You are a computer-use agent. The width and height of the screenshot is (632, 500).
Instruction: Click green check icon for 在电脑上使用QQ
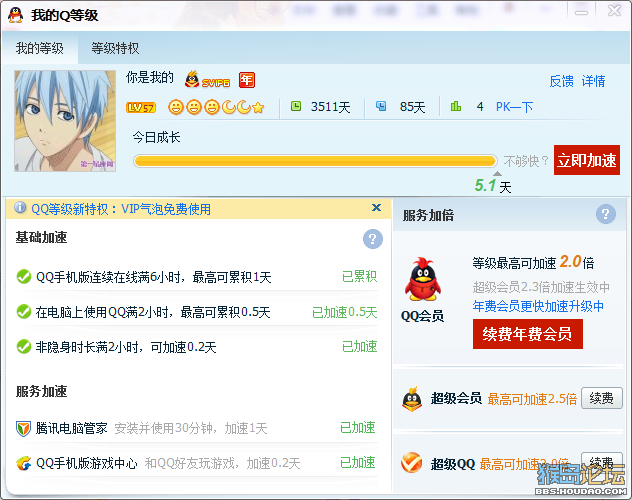click(x=24, y=311)
